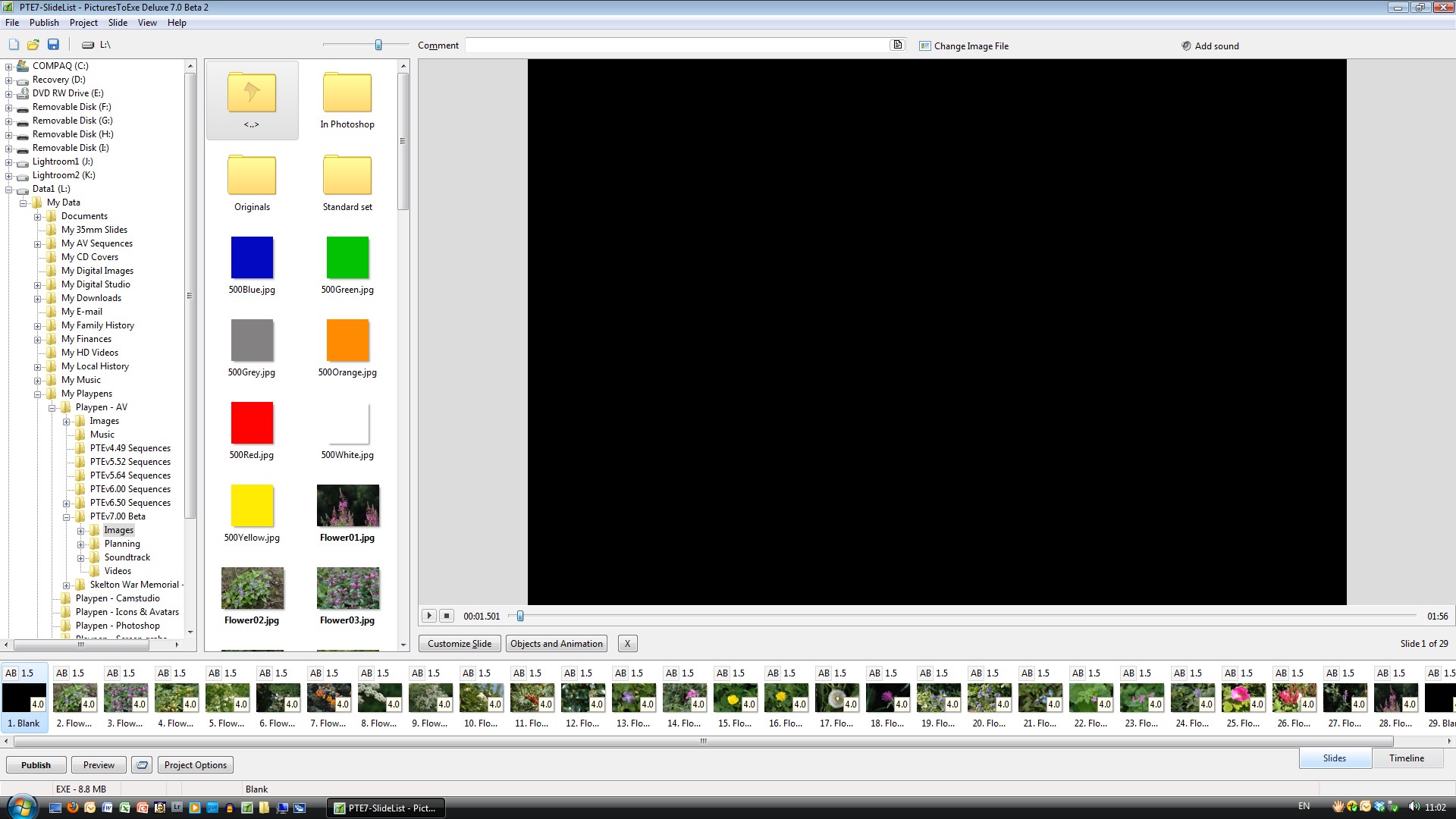Launch Word from the quick launch bar
This screenshot has width=1456, height=819.
(x=108, y=808)
